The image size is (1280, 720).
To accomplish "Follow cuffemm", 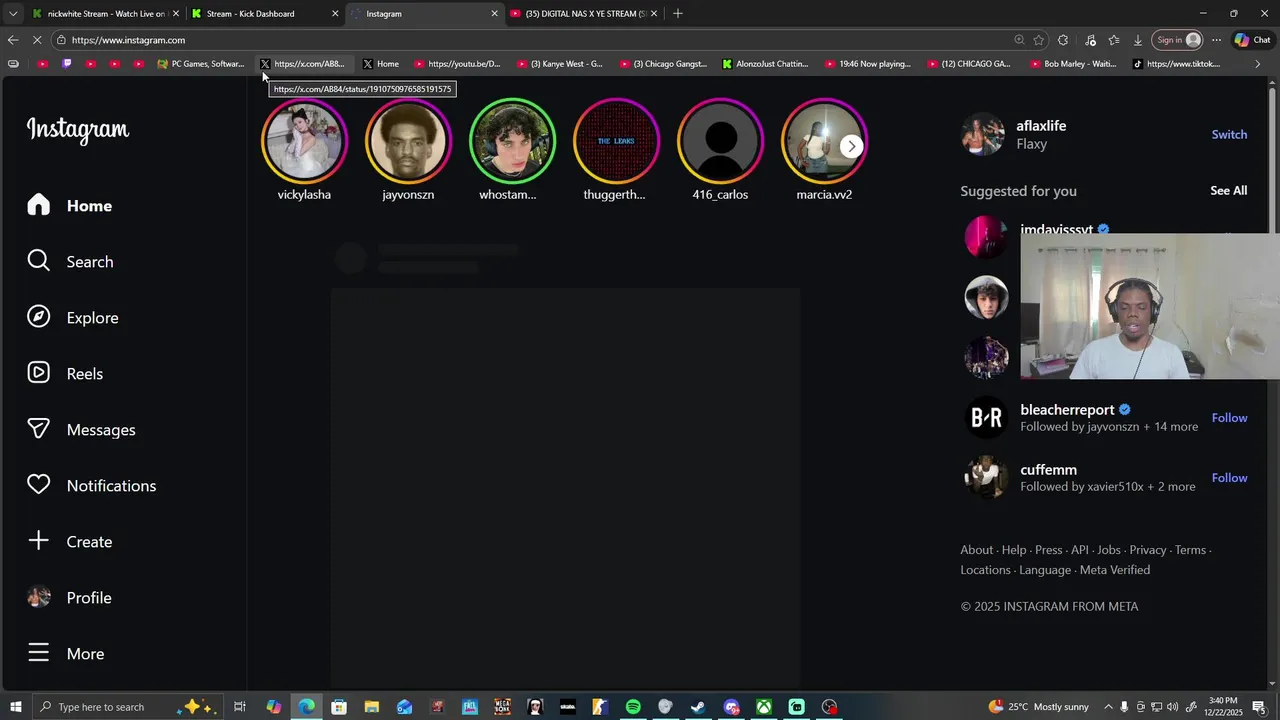I will [x=1229, y=478].
